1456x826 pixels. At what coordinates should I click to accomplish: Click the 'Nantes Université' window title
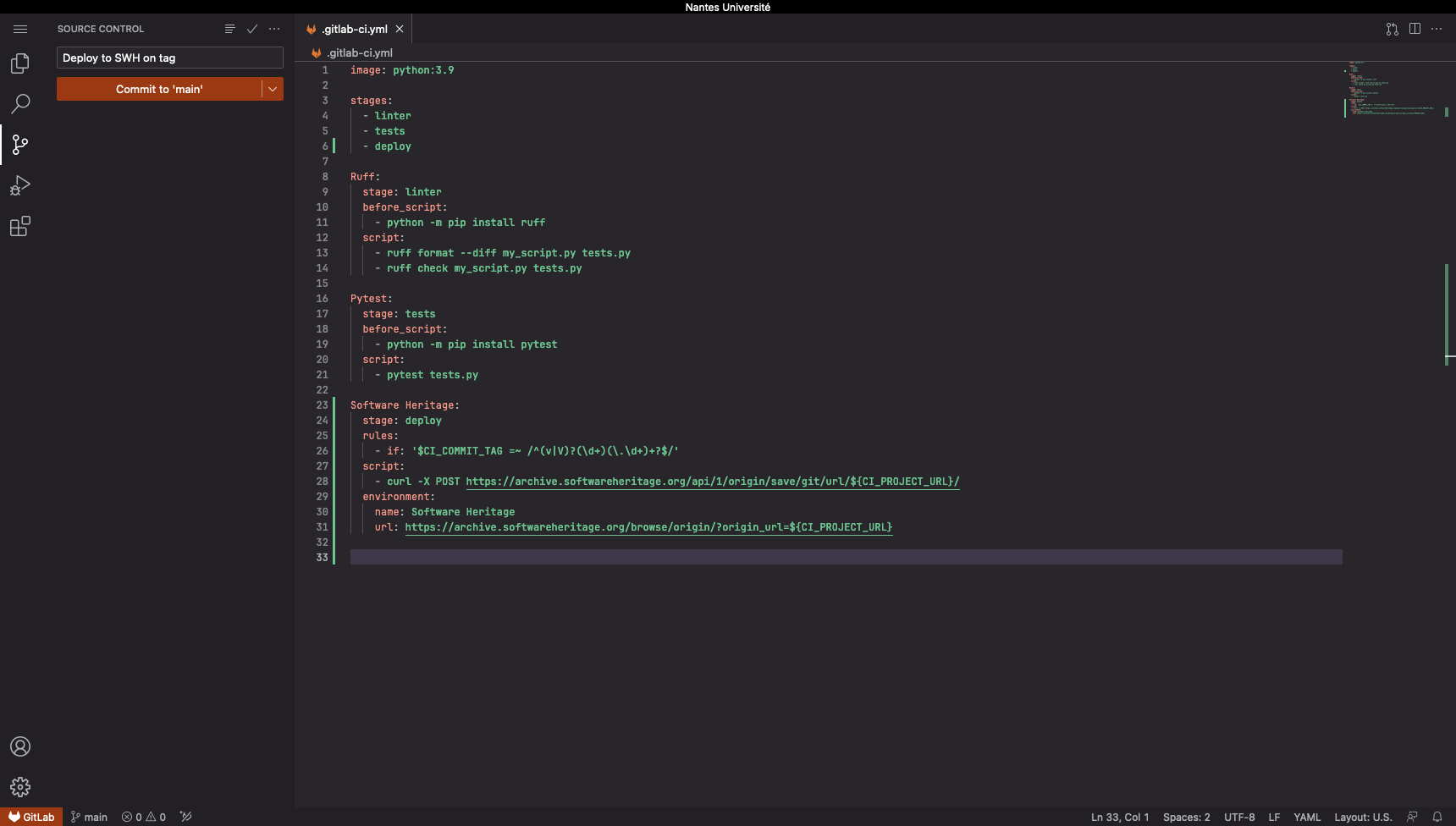[x=728, y=7]
